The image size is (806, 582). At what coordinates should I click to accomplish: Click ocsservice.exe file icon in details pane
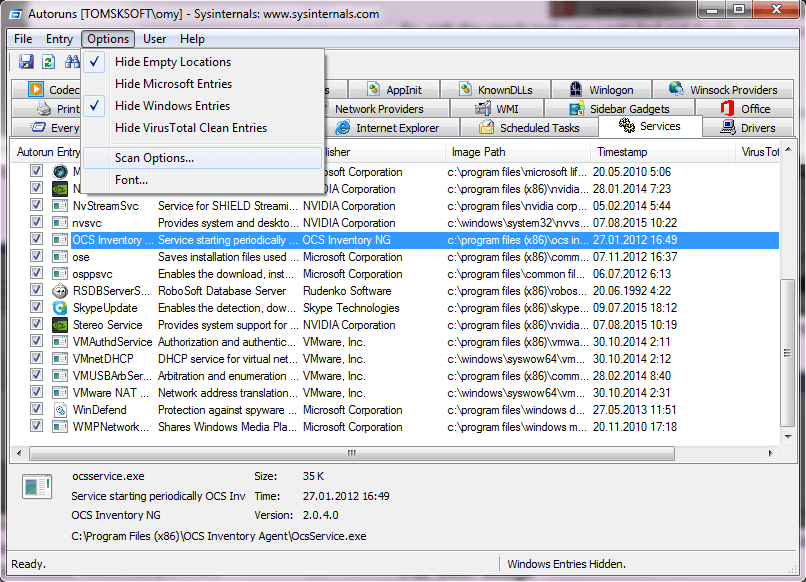coord(37,486)
